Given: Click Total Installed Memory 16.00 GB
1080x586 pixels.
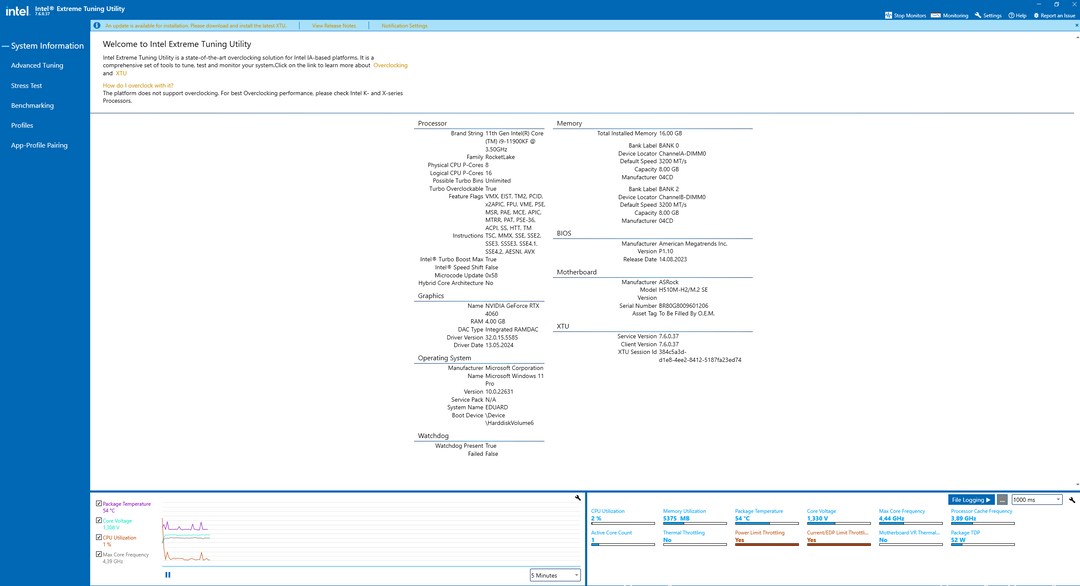Looking at the screenshot, I should point(639,133).
